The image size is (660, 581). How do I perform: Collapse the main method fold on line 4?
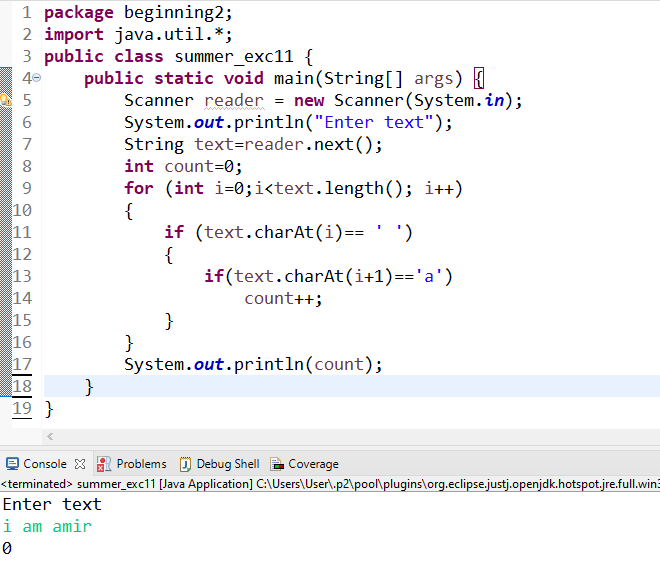coord(36,78)
